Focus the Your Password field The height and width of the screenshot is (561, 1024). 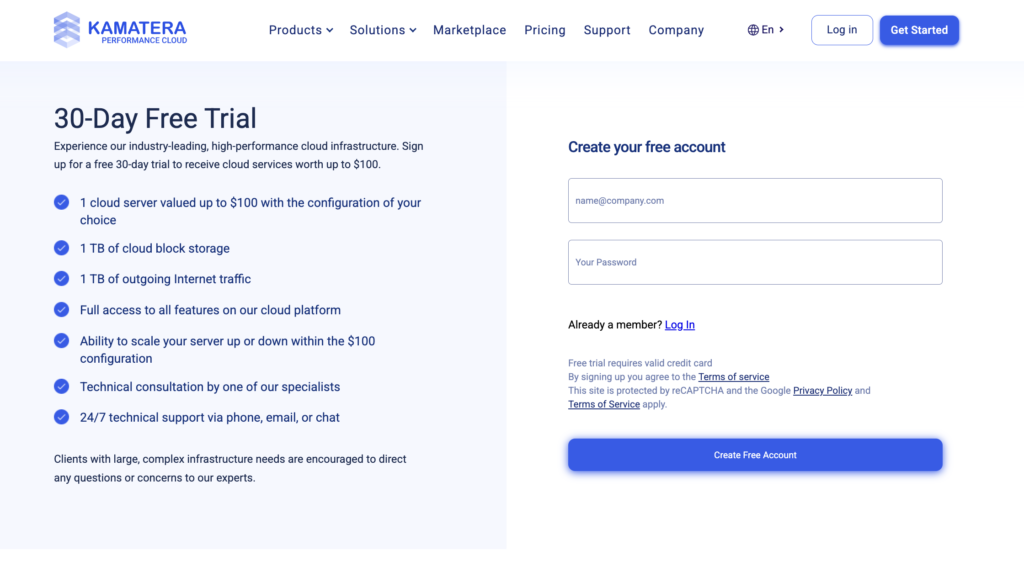(x=755, y=262)
